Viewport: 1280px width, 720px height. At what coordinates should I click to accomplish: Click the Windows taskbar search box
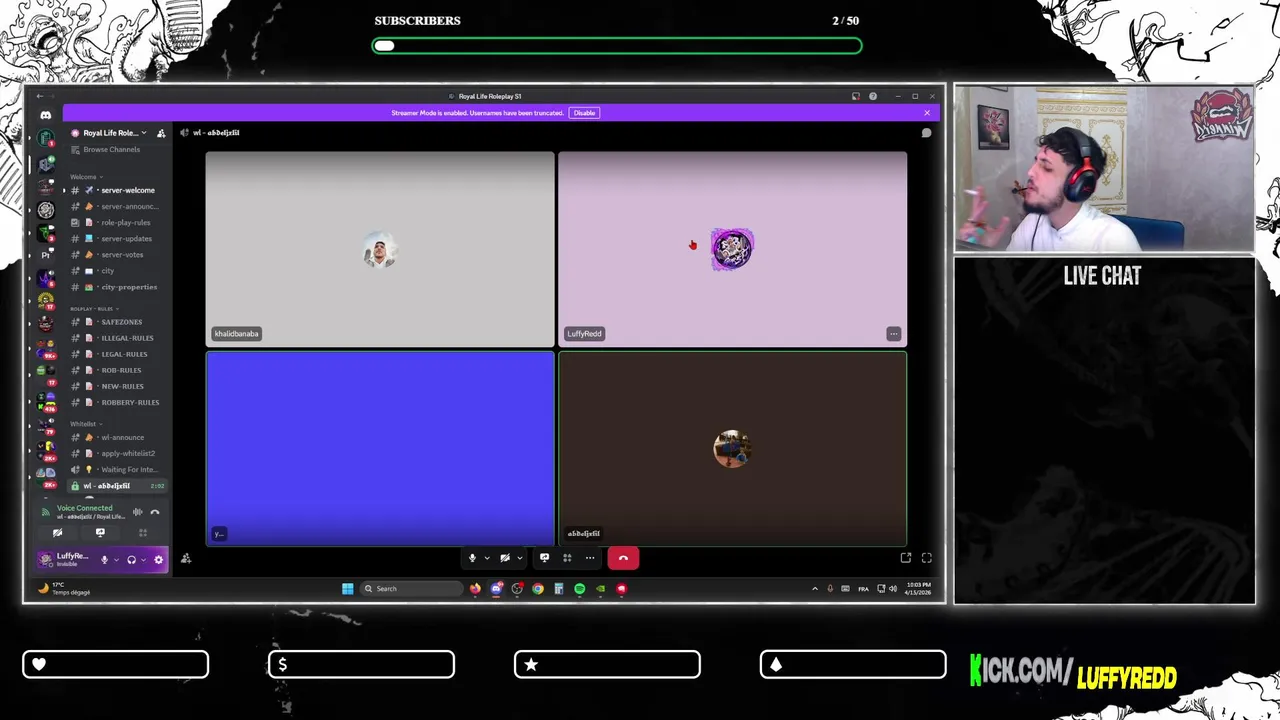point(412,588)
